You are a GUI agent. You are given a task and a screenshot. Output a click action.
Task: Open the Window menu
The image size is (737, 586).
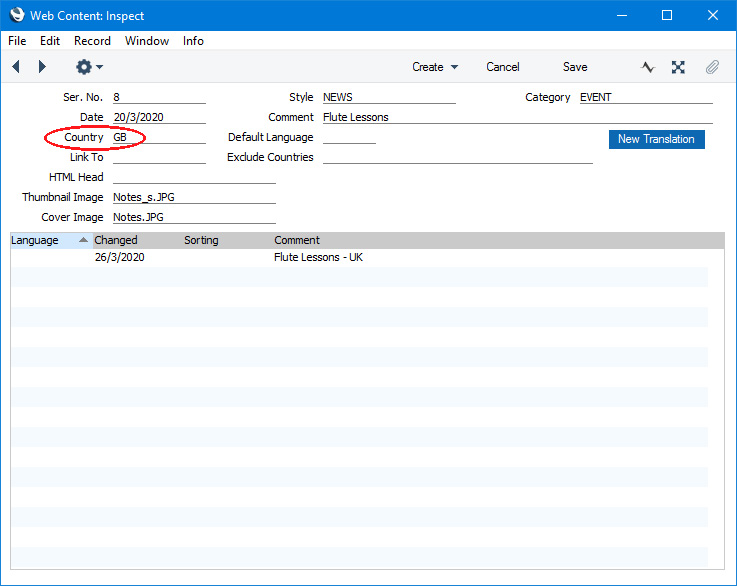tap(147, 41)
